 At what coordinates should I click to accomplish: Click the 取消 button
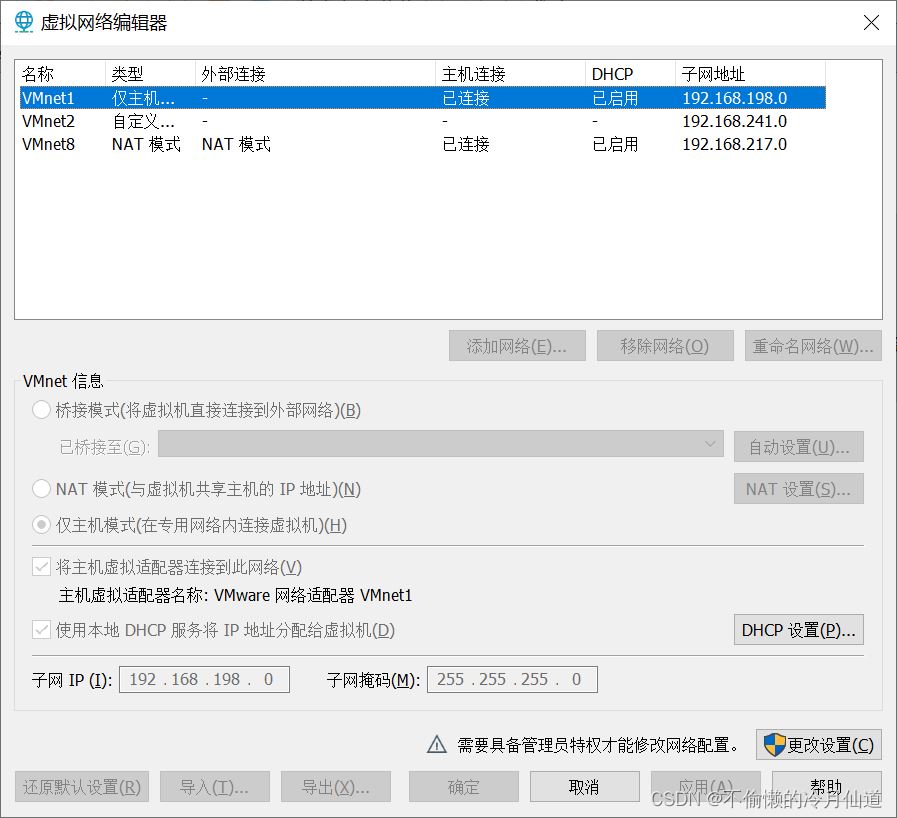[585, 787]
